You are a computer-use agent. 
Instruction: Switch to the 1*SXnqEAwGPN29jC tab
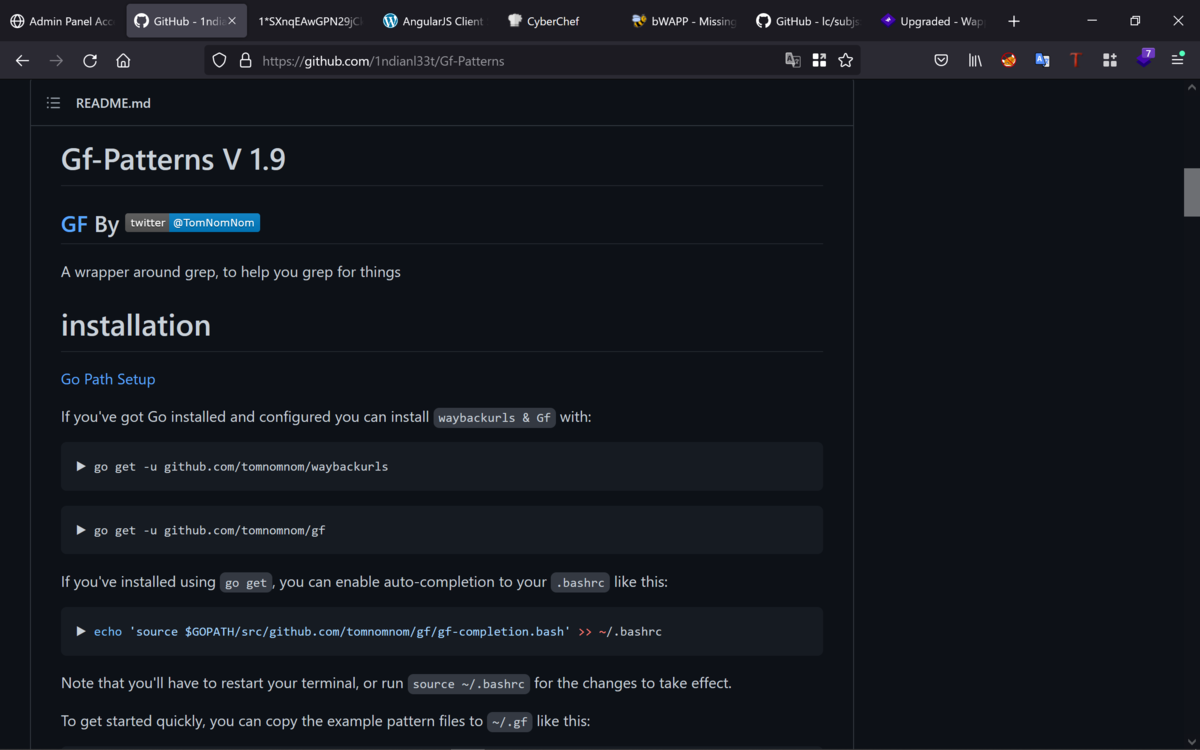point(310,21)
